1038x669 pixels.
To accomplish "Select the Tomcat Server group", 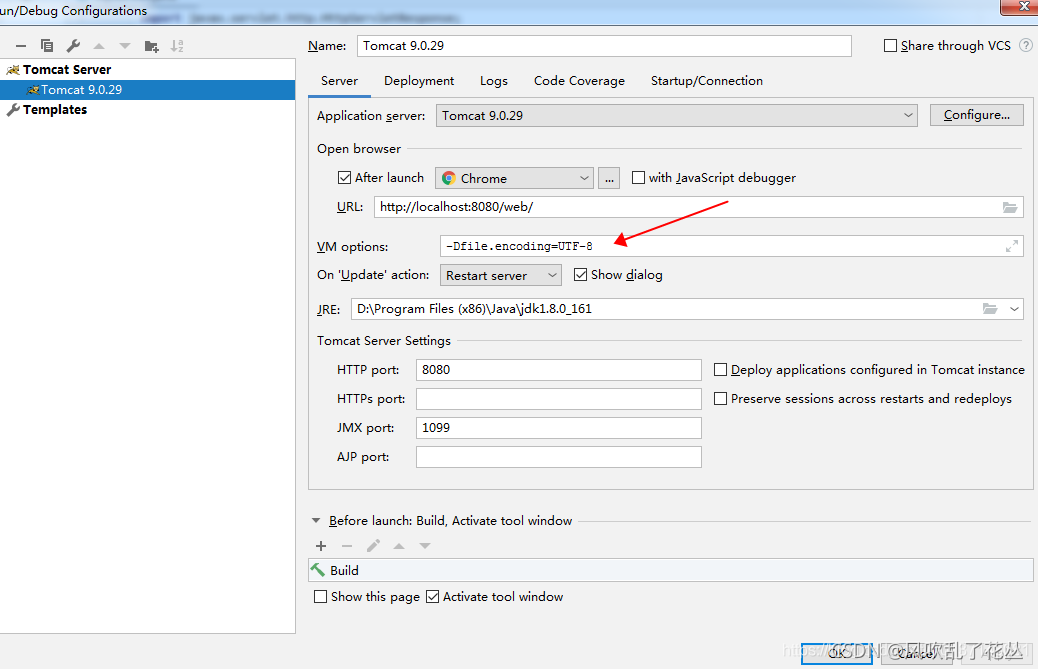I will point(67,69).
